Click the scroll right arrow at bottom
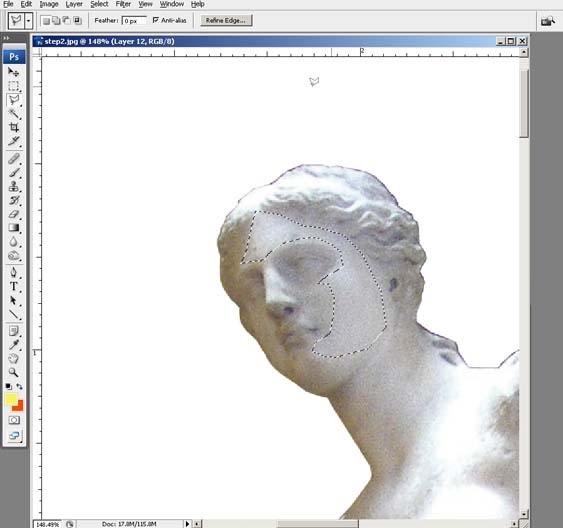The image size is (563, 528). [x=515, y=524]
